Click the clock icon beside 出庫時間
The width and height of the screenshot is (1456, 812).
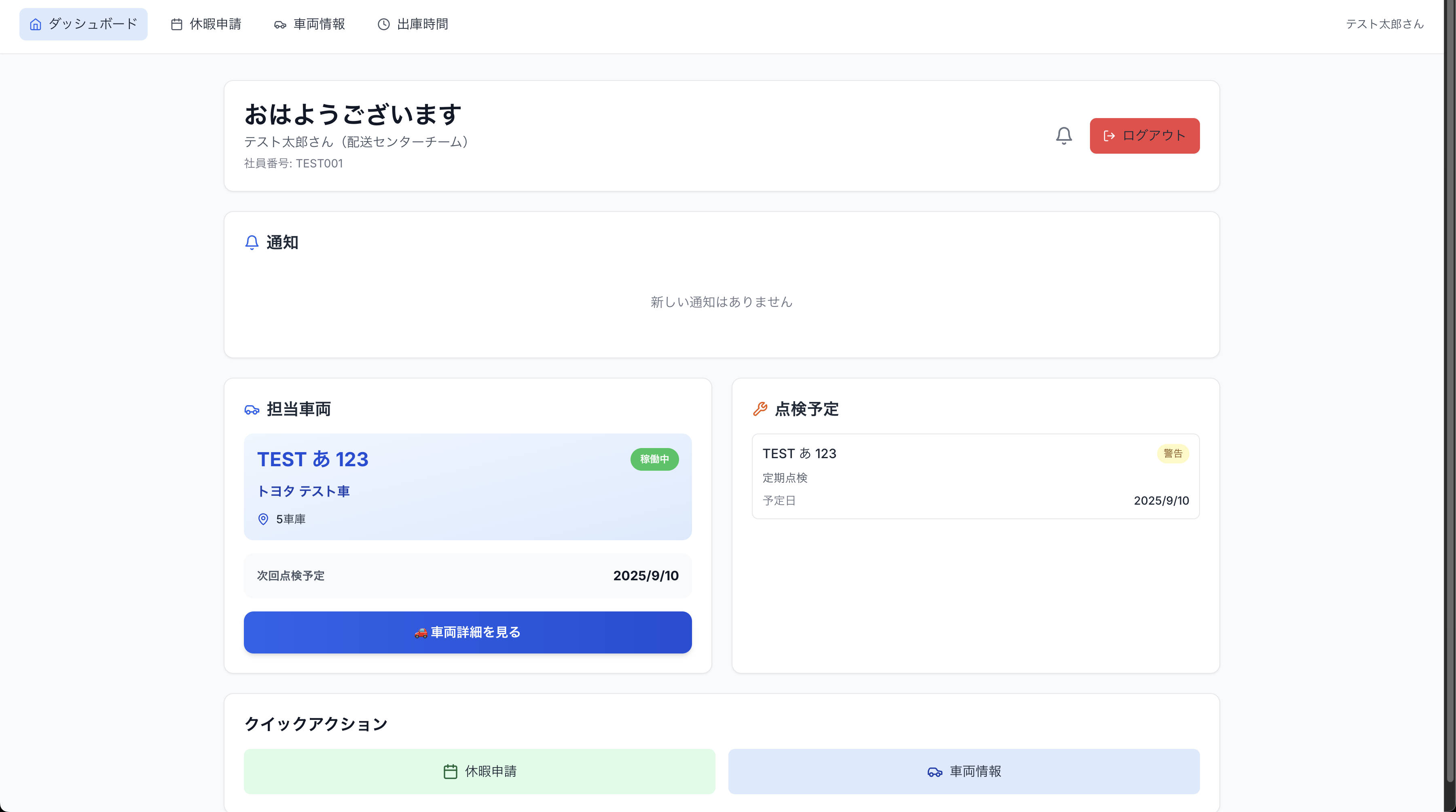384,24
